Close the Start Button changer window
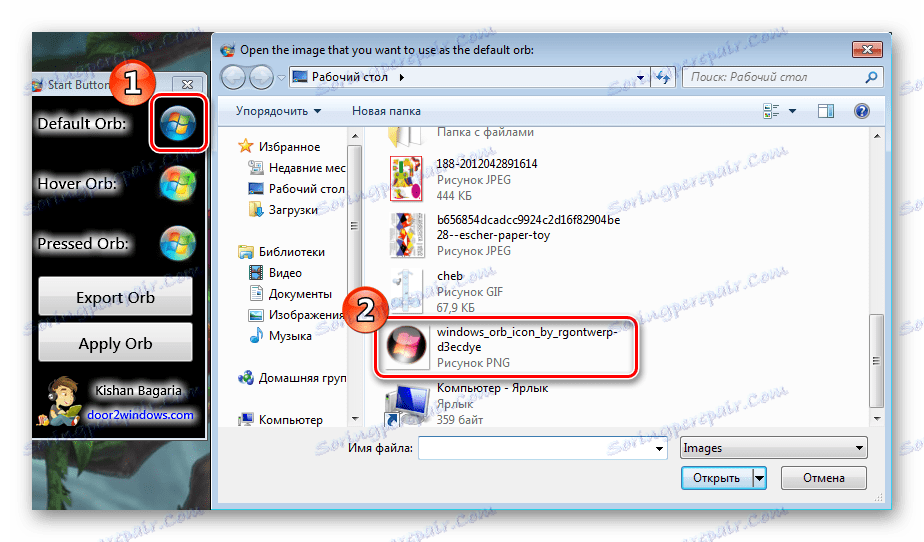 [187, 84]
